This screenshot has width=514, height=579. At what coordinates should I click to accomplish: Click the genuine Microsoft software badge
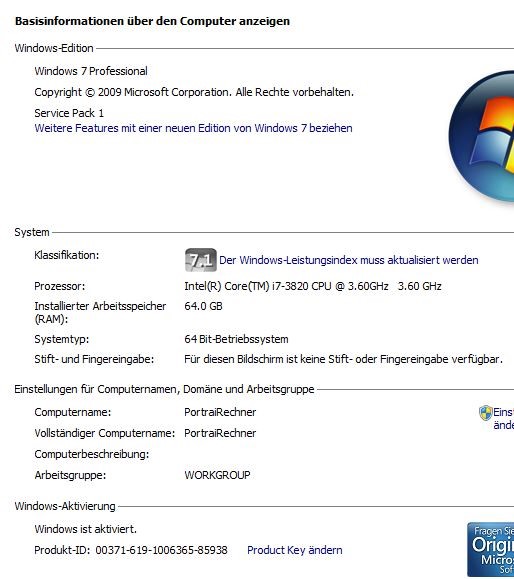tap(491, 549)
